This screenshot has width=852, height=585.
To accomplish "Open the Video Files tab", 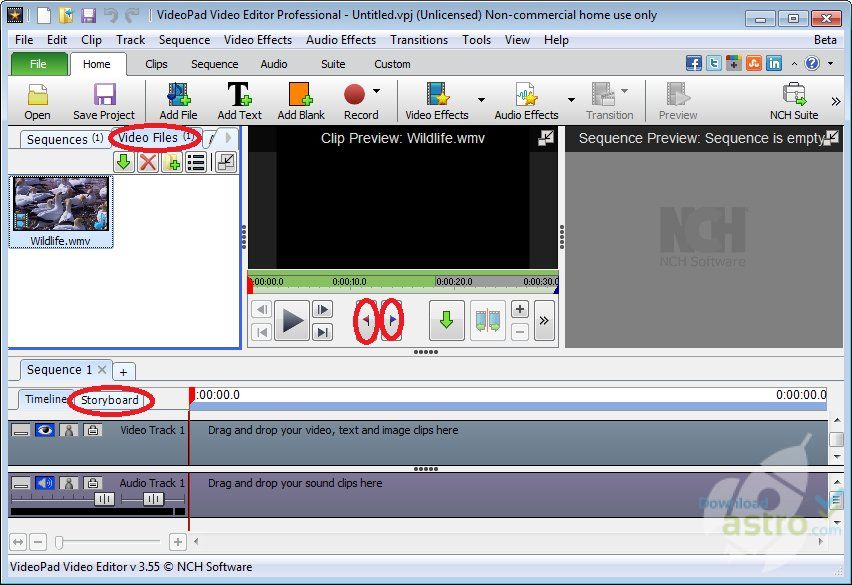I will pos(155,137).
